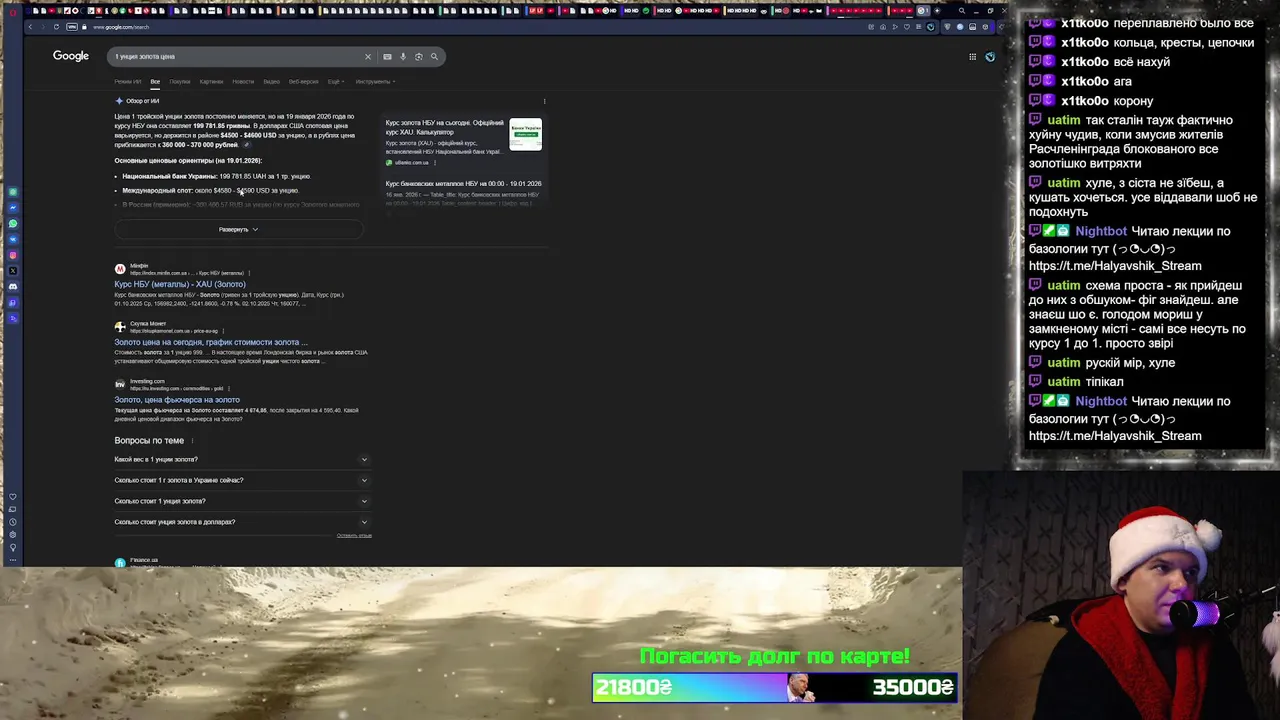The image size is (1280, 720).
Task: Open the Google apps grid
Action: [x=972, y=57]
